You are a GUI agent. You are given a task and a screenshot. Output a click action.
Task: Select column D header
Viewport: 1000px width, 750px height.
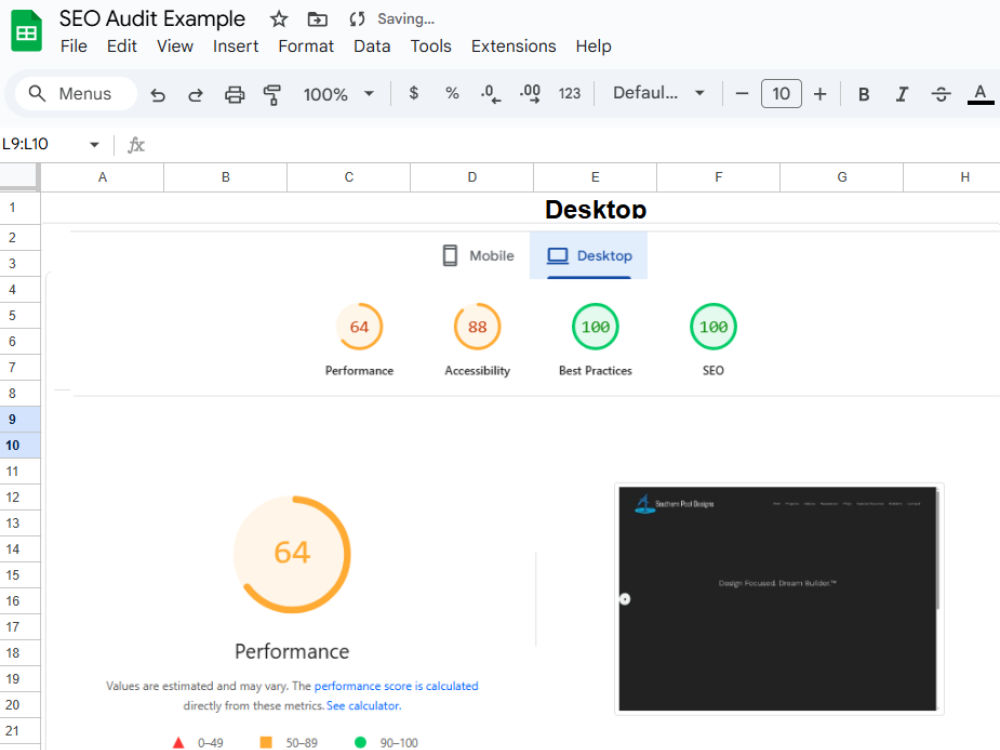(472, 177)
